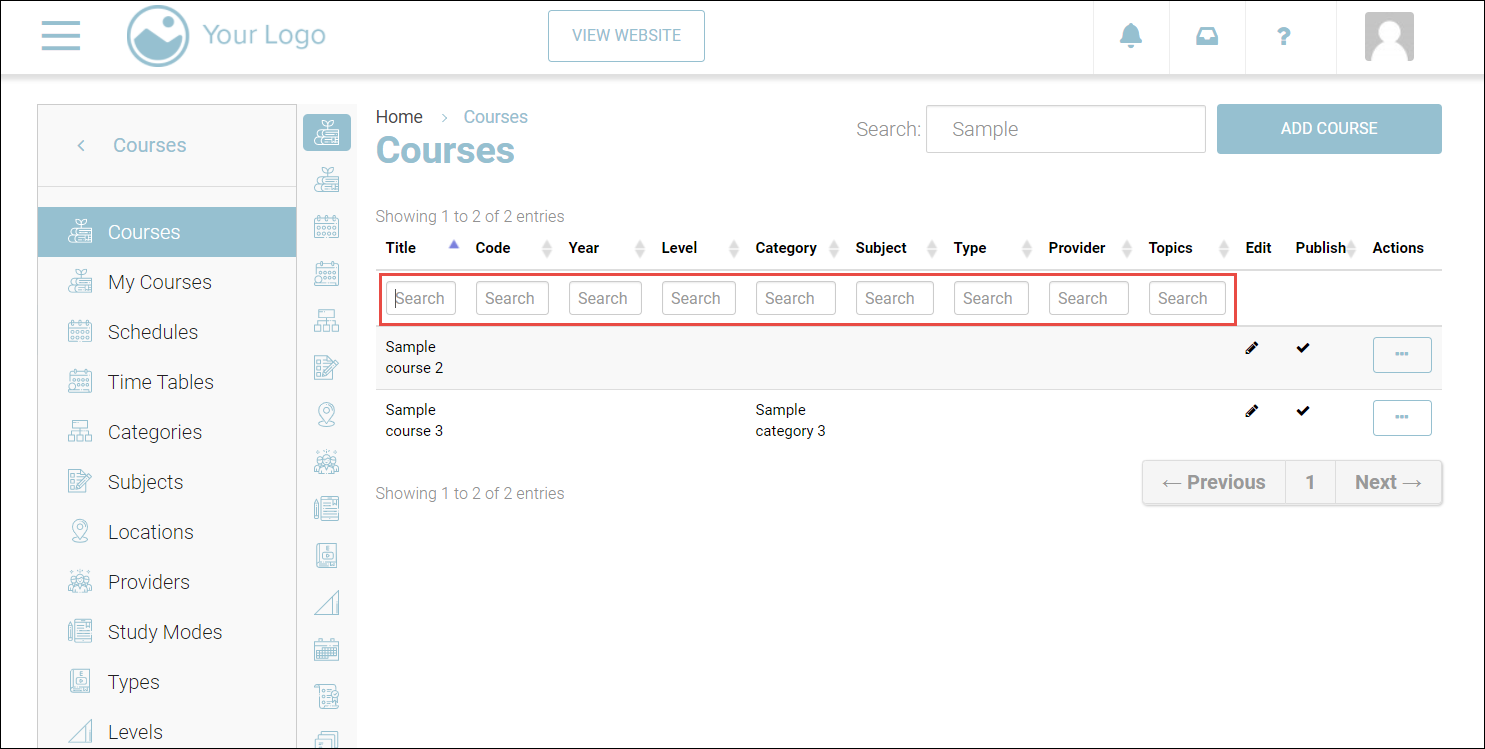Click the help question mark icon
Image resolution: width=1485 pixels, height=749 pixels.
[x=1284, y=37]
